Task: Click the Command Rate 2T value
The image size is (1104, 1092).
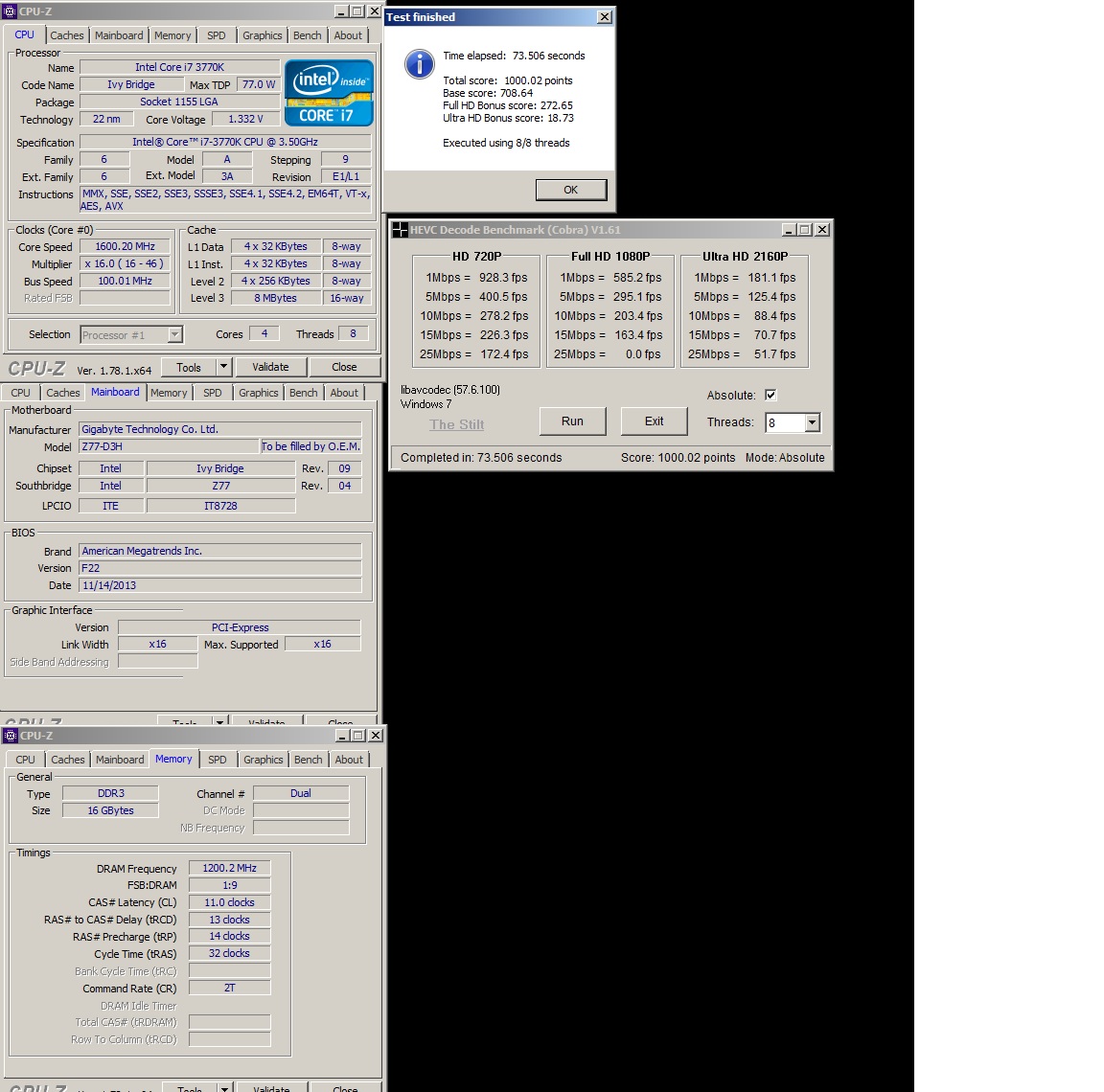Action: [230, 988]
